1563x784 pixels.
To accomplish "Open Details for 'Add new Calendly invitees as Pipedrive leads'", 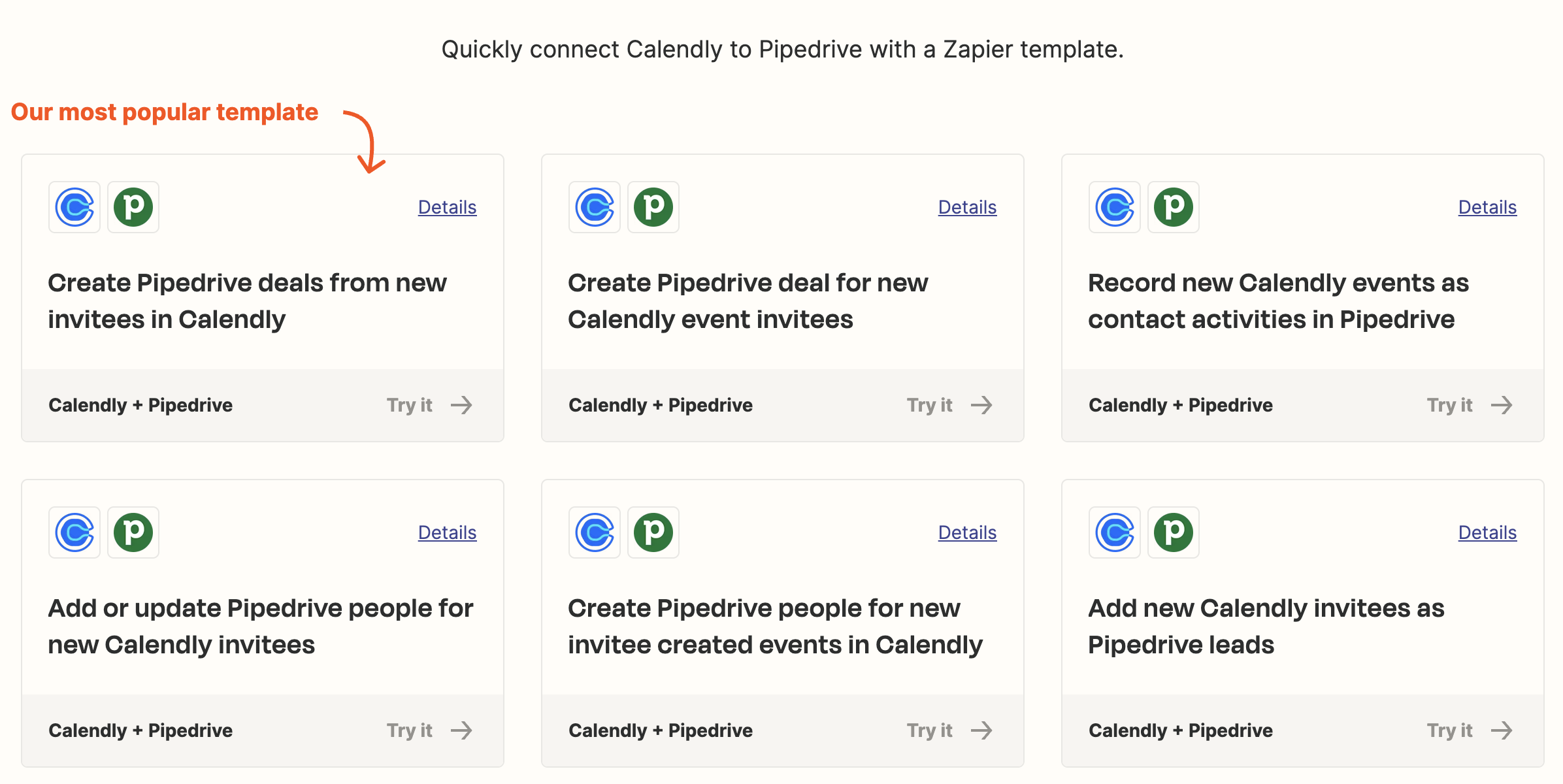I will pyautogui.click(x=1488, y=532).
